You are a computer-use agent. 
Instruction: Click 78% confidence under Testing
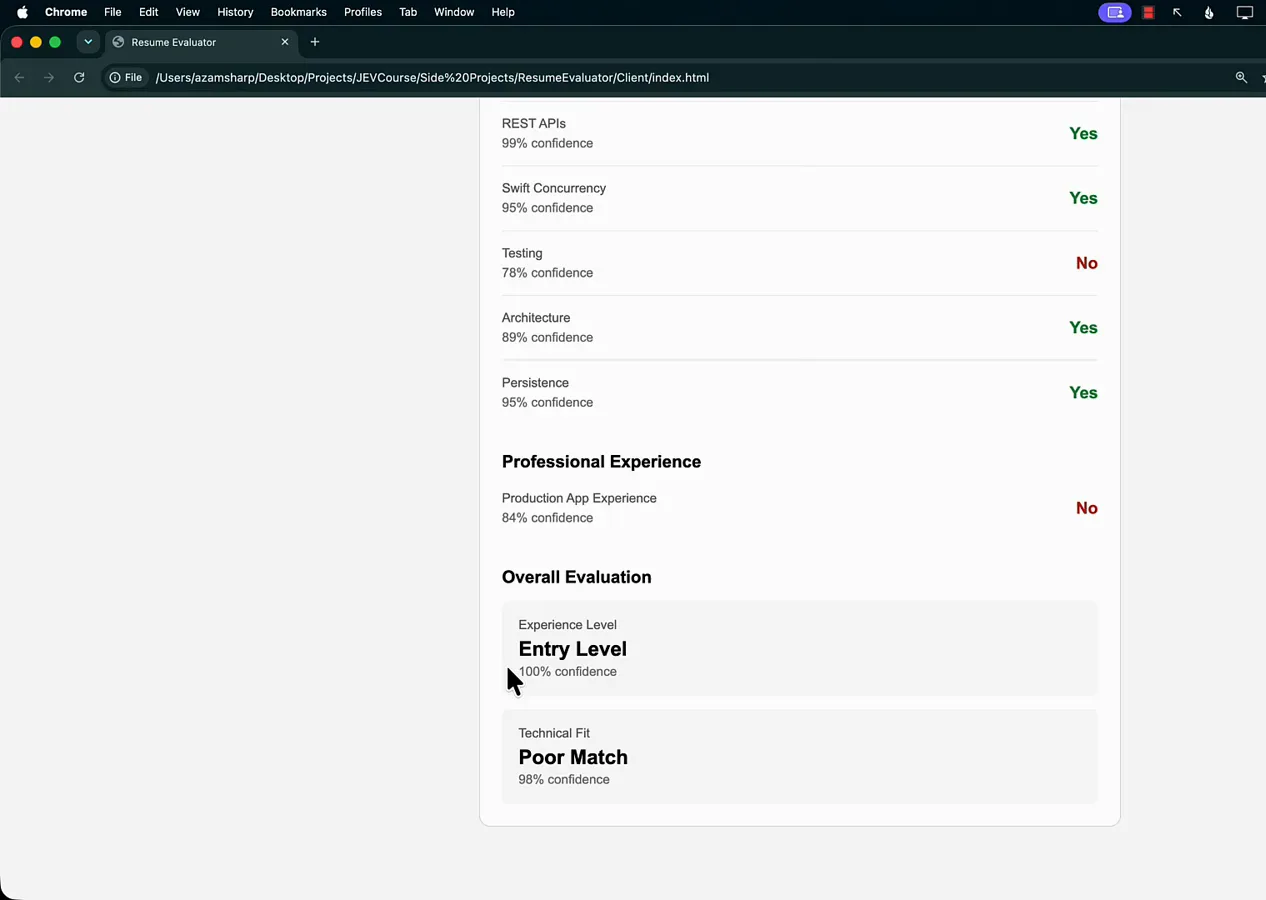(x=547, y=272)
